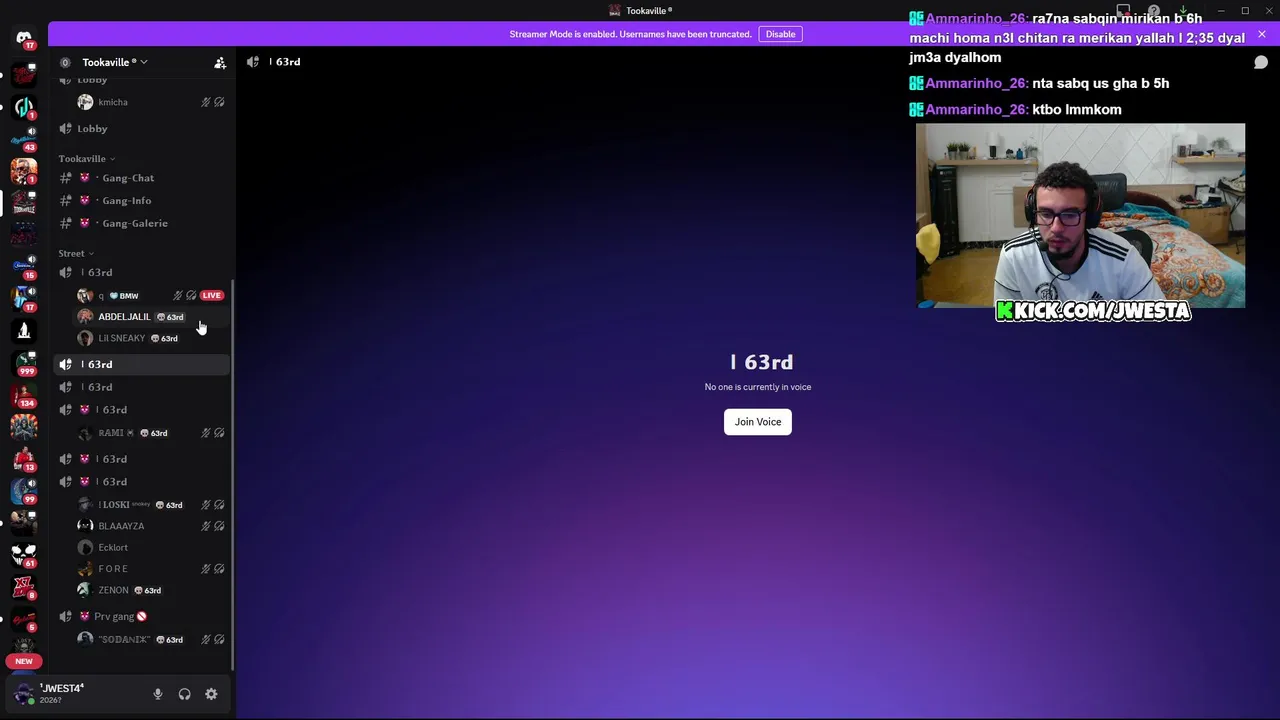
Task: Open the Gang-Info text channel
Action: coord(142,201)
